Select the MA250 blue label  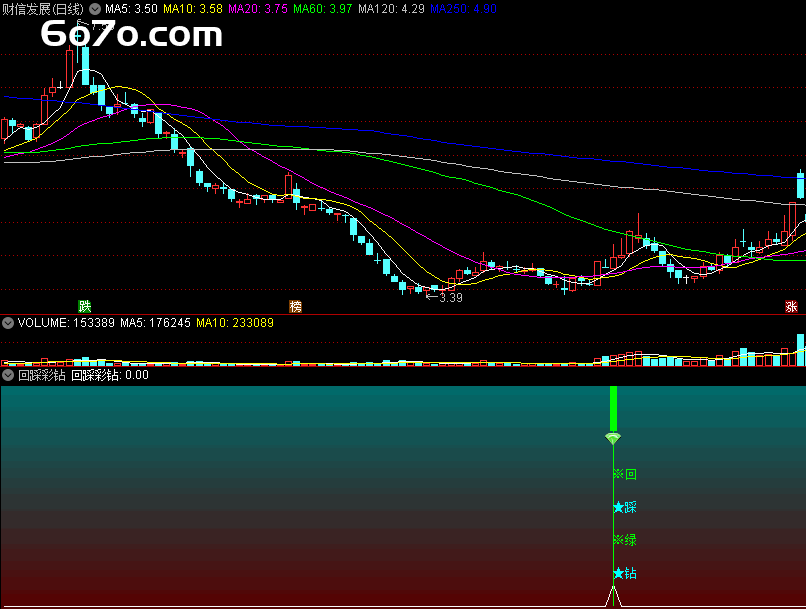tap(463, 9)
